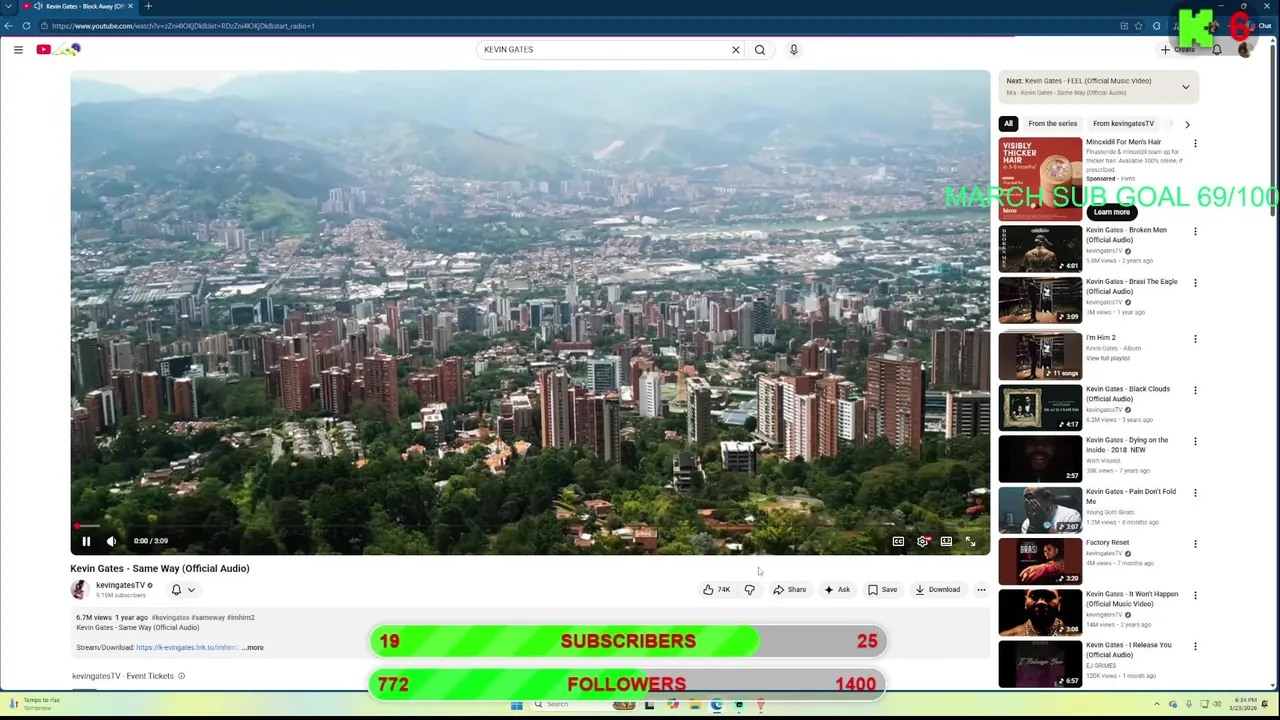Expand the Next: mix playlist chevron

pos(1186,87)
